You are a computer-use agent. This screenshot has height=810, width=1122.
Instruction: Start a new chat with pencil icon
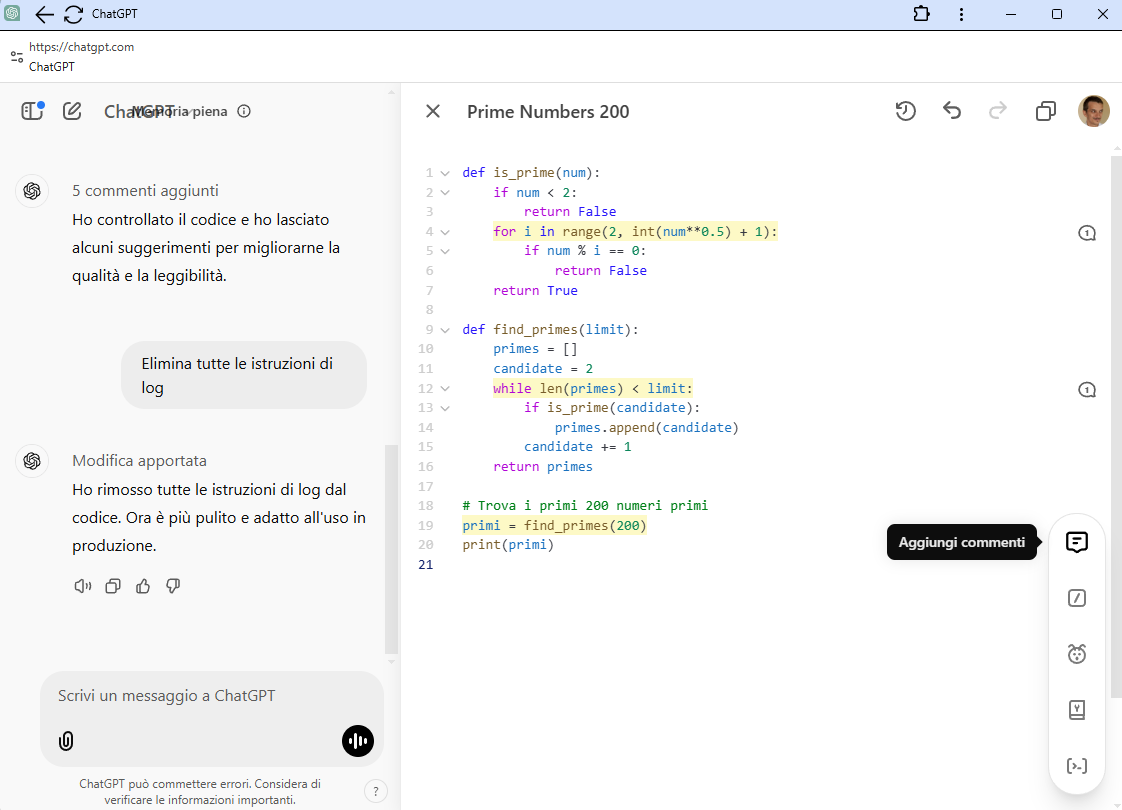(x=72, y=111)
